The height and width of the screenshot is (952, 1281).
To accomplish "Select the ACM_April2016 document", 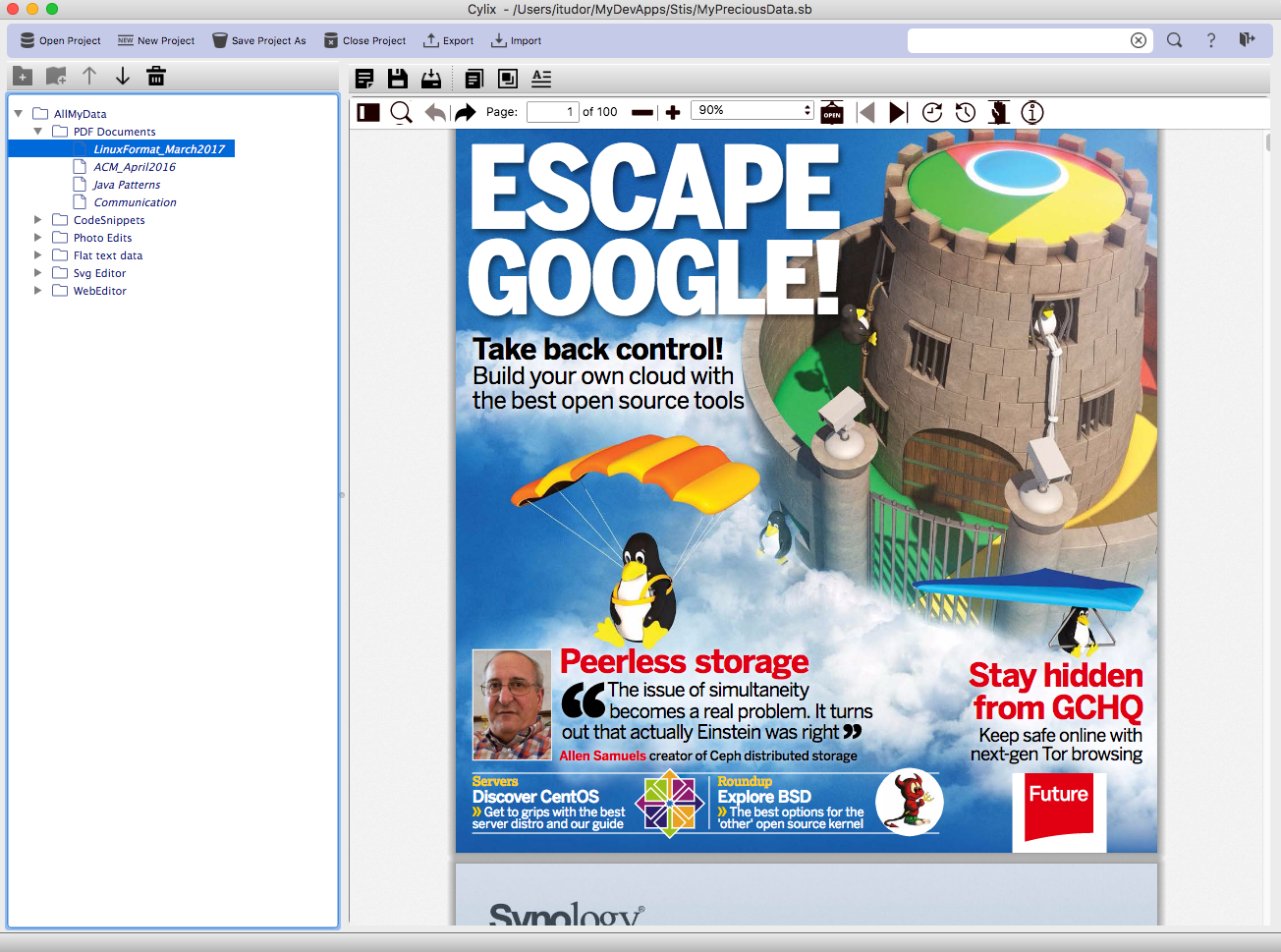I will point(135,167).
